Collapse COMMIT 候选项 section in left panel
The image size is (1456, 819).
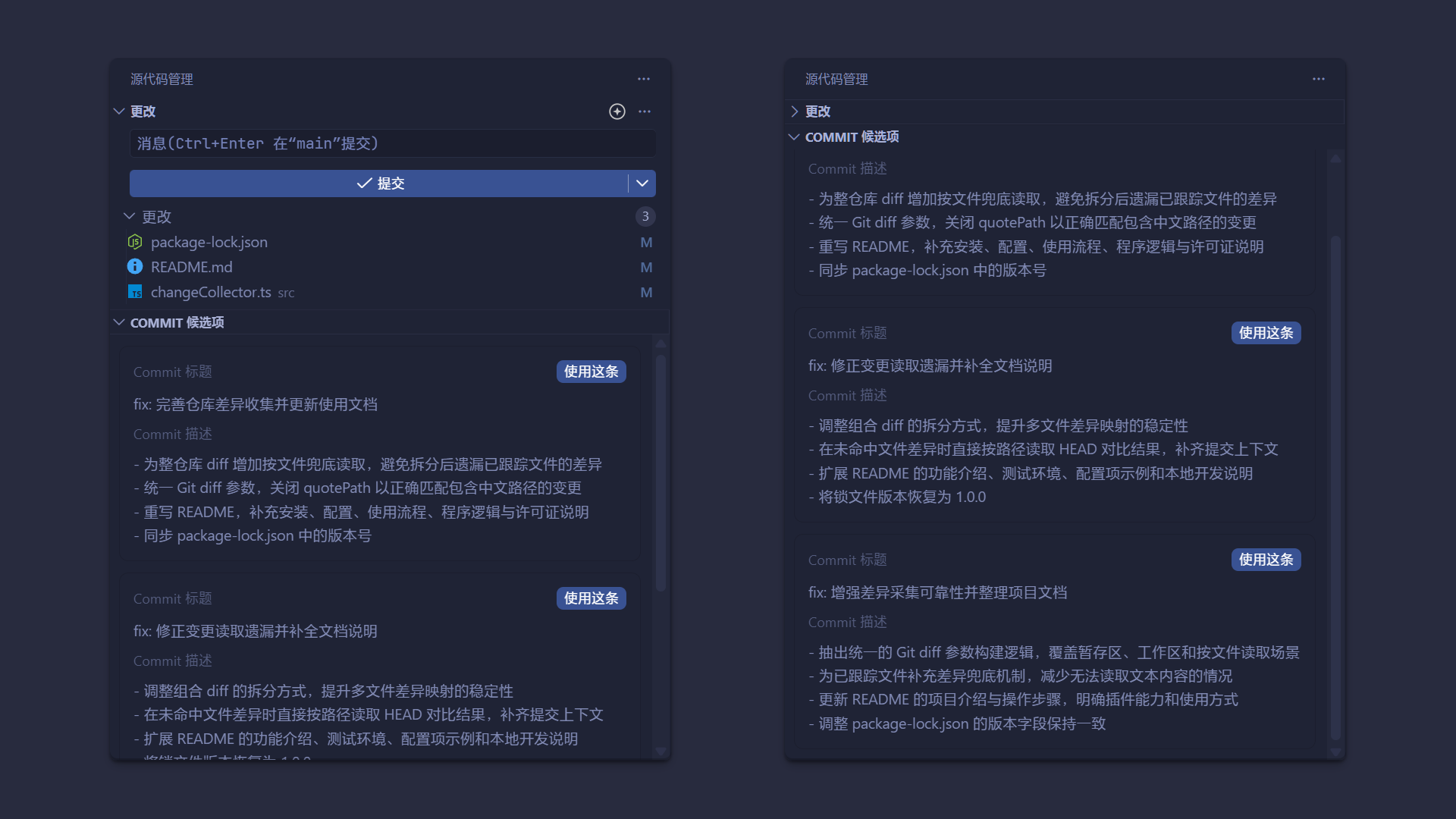point(119,322)
